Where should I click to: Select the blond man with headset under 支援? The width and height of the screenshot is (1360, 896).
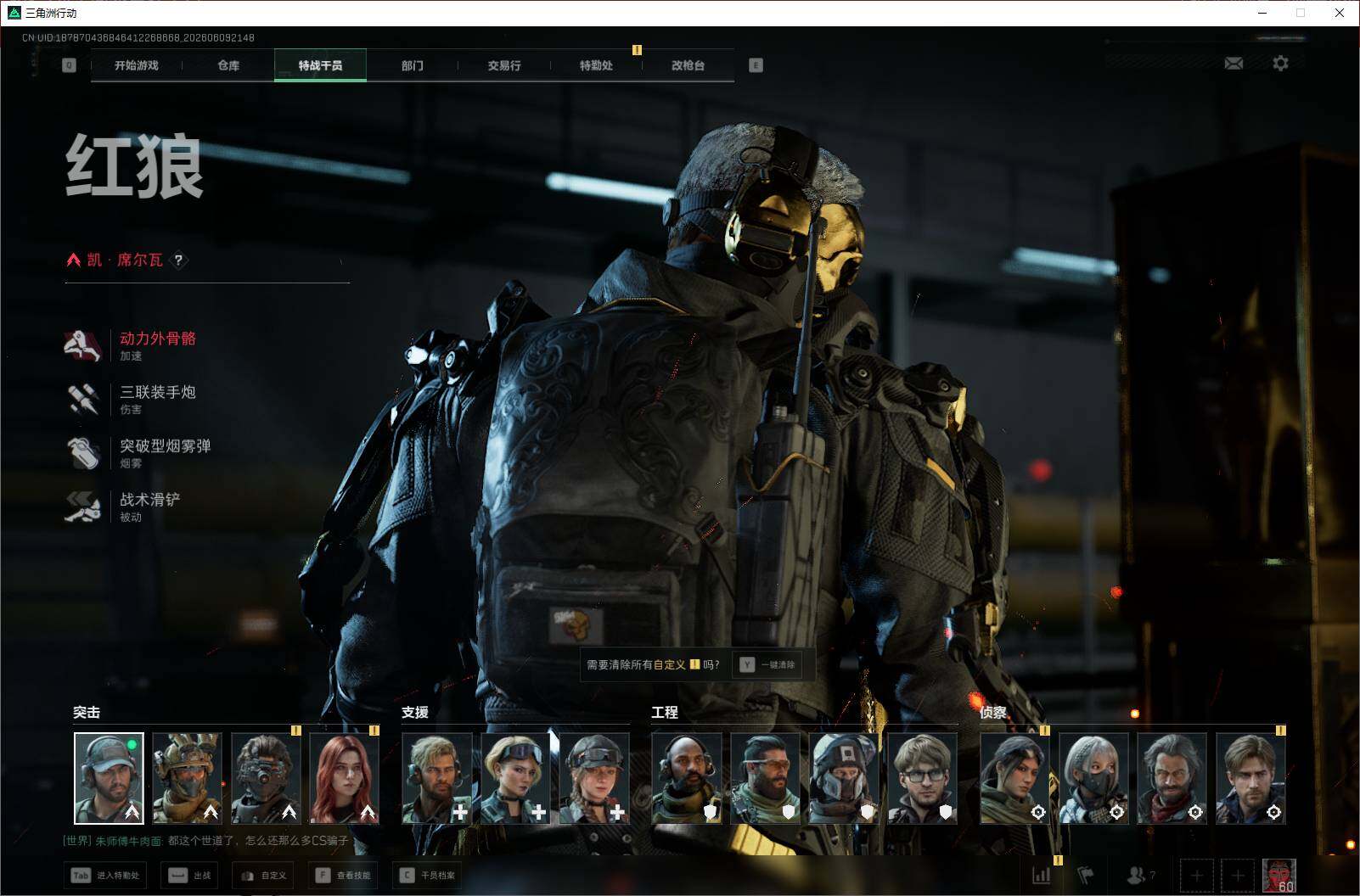(x=437, y=778)
